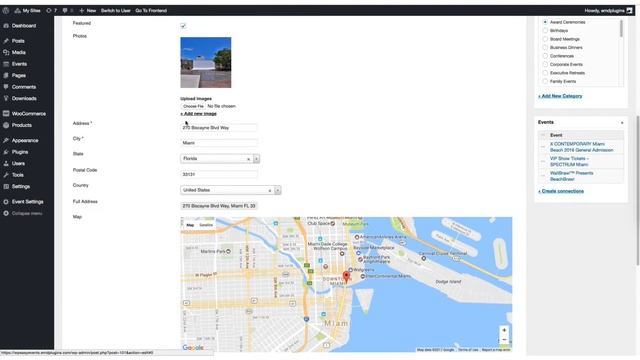Open X CONTEMPORARY Miami Beach event link
Screen dimensions: 640x360
581,147
